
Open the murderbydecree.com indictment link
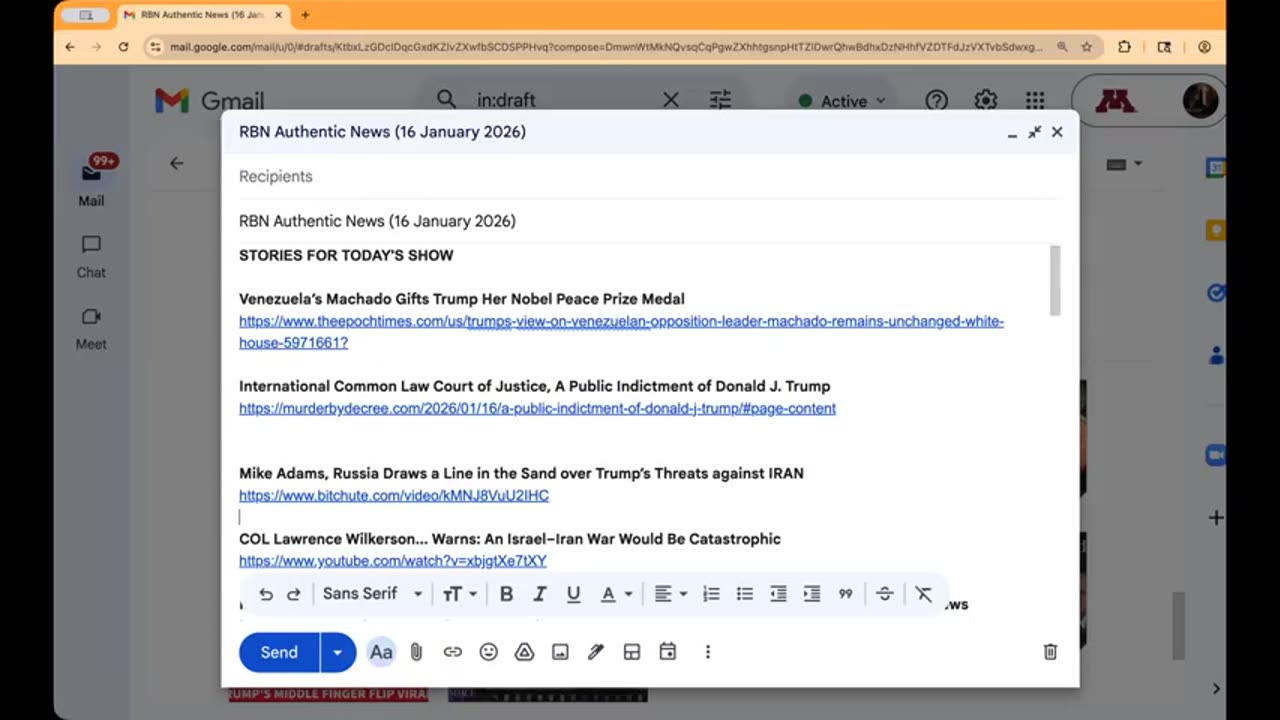[537, 408]
